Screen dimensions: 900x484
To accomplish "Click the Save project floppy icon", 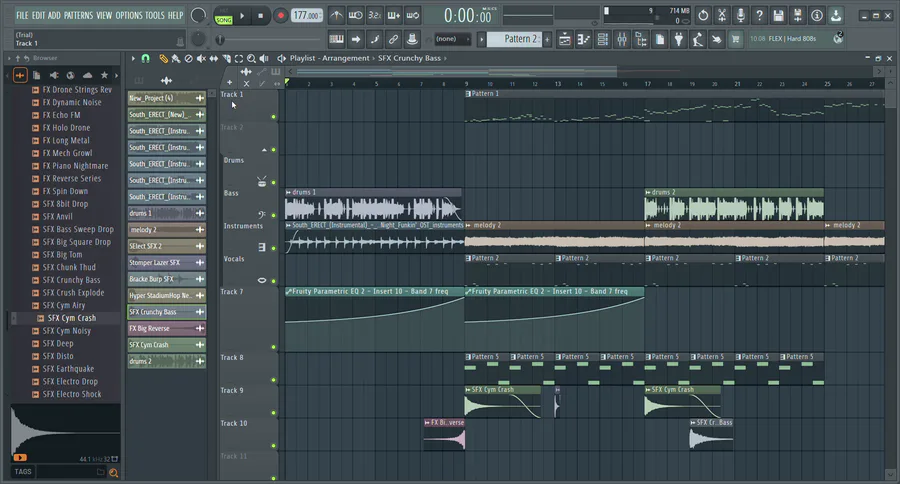I will coord(778,16).
